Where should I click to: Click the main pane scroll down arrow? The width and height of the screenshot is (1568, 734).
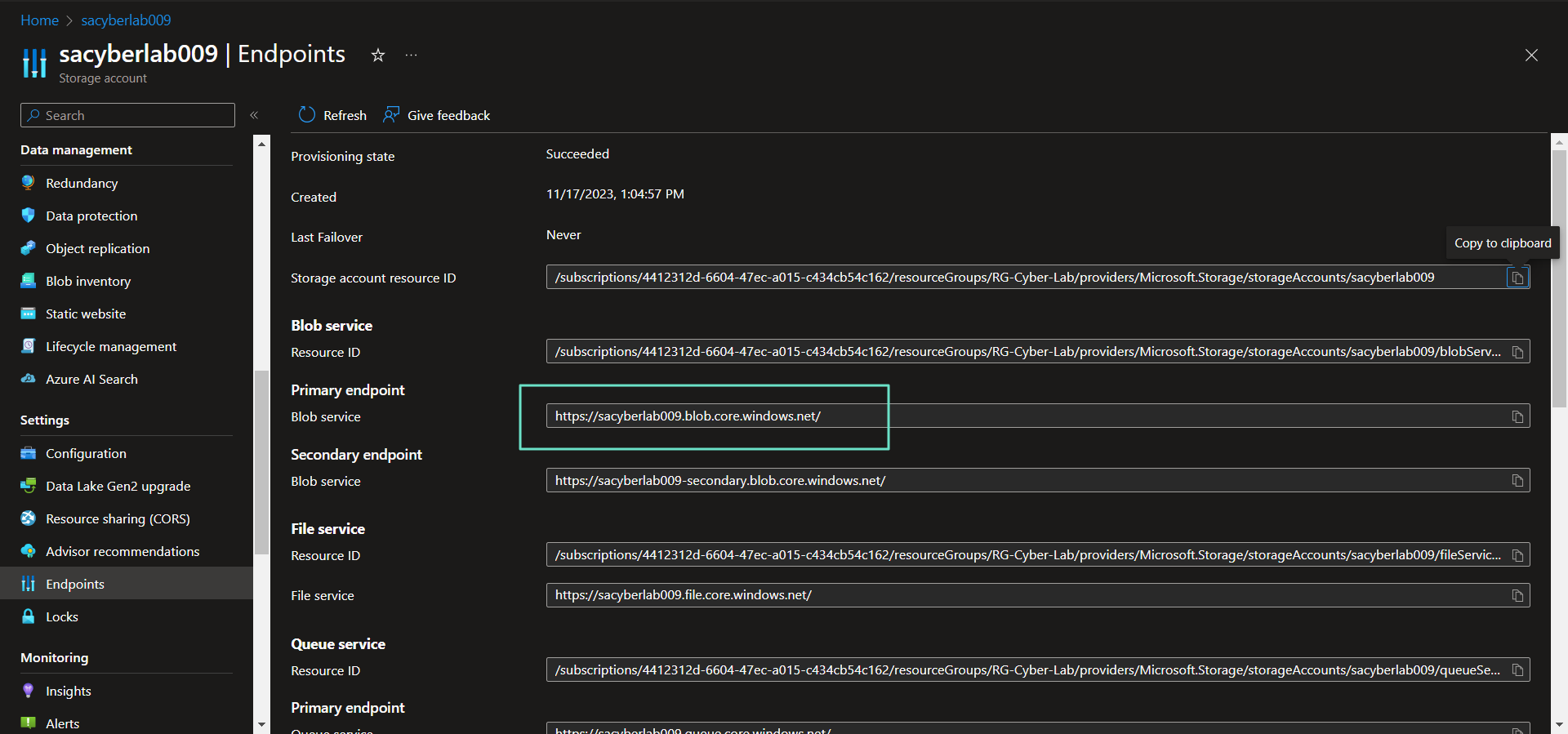tap(1559, 724)
